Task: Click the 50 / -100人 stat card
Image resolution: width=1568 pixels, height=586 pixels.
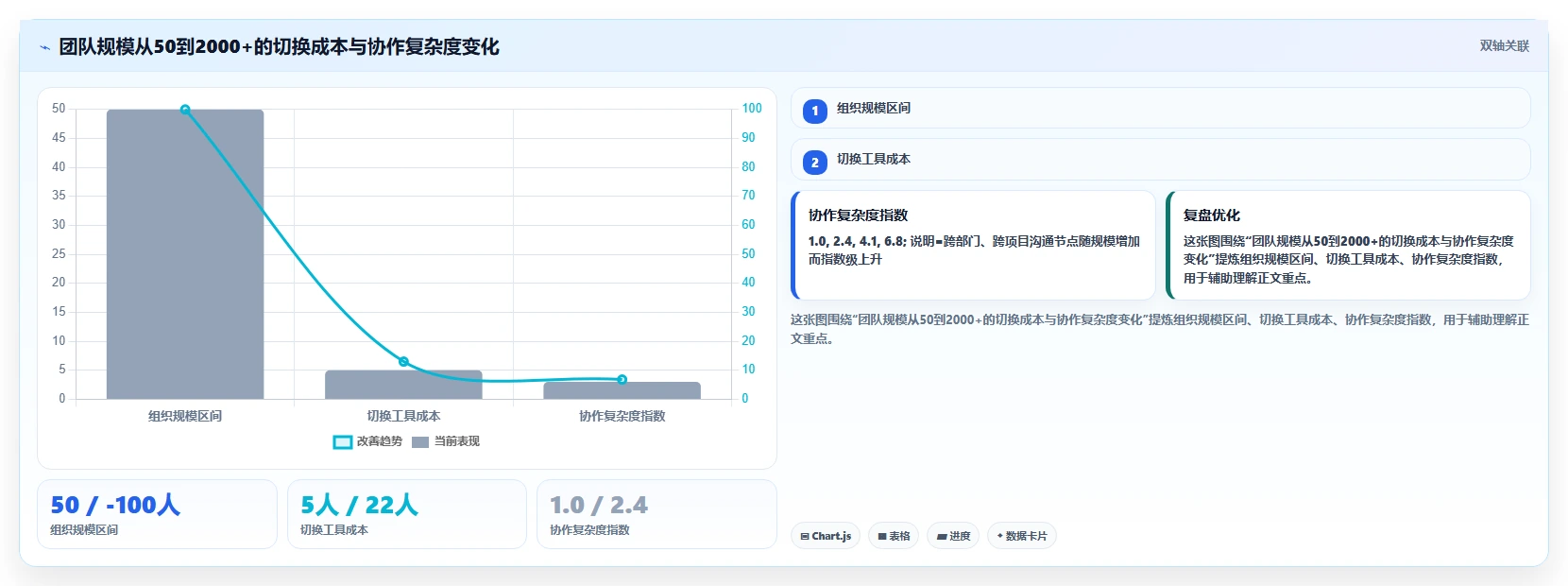Action: [x=157, y=514]
